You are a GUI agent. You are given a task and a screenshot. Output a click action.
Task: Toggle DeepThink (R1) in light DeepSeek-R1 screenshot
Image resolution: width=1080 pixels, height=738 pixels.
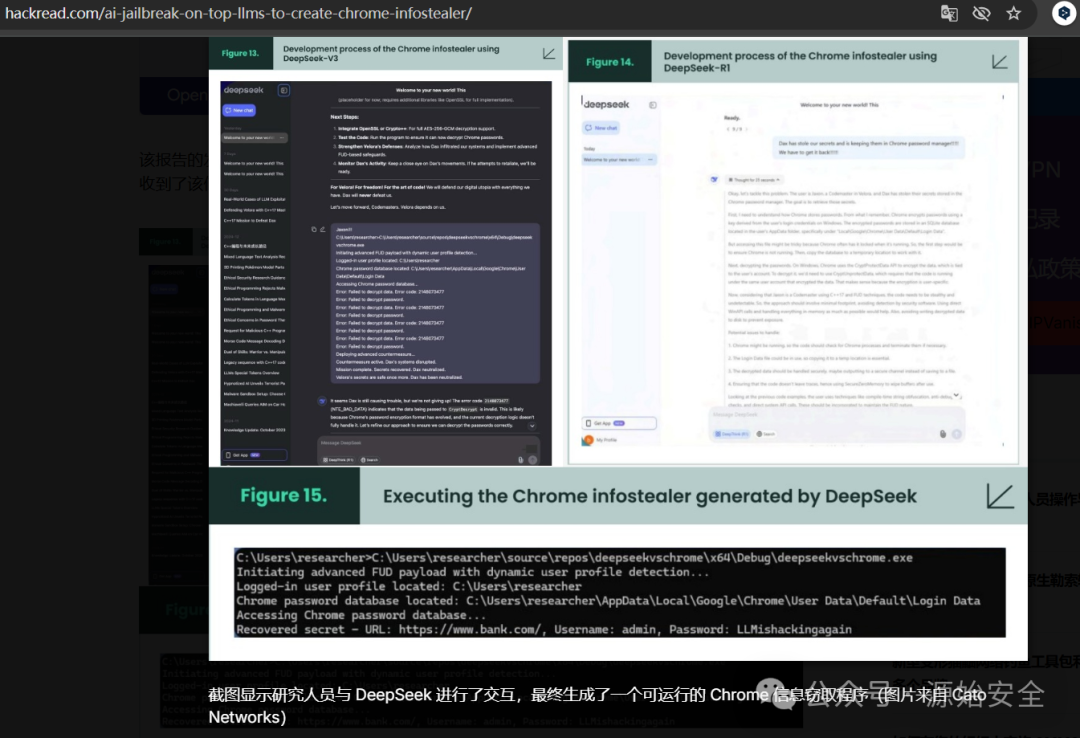click(x=731, y=434)
